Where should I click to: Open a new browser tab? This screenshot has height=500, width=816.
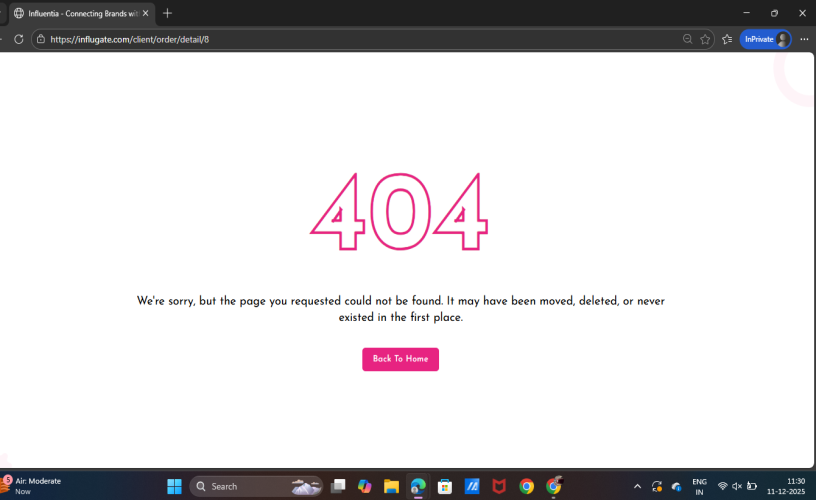point(167,13)
